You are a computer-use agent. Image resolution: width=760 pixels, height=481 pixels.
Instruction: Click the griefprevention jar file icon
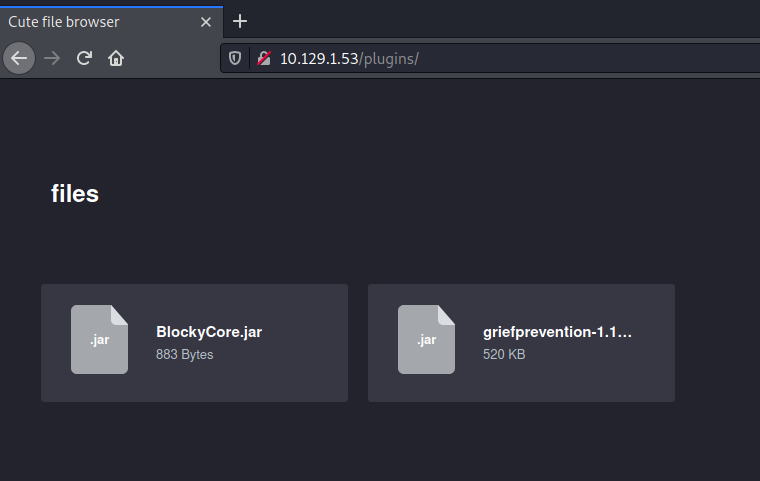tap(427, 339)
